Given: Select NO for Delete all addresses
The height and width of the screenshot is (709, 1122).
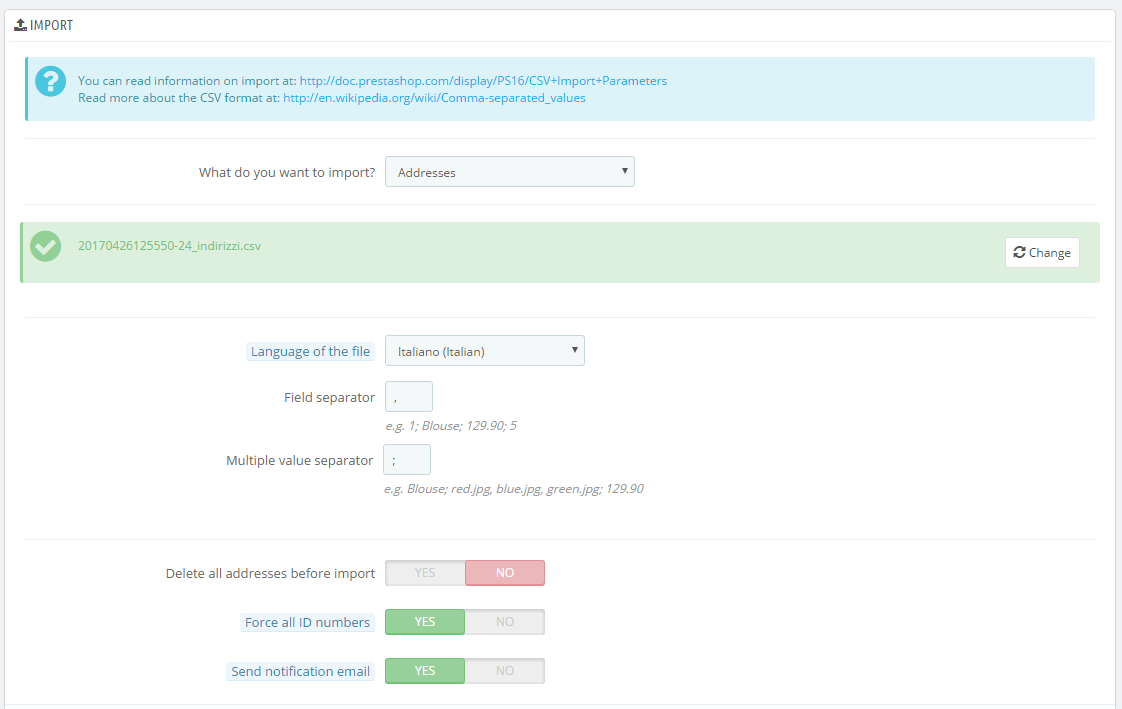Looking at the screenshot, I should coord(505,573).
